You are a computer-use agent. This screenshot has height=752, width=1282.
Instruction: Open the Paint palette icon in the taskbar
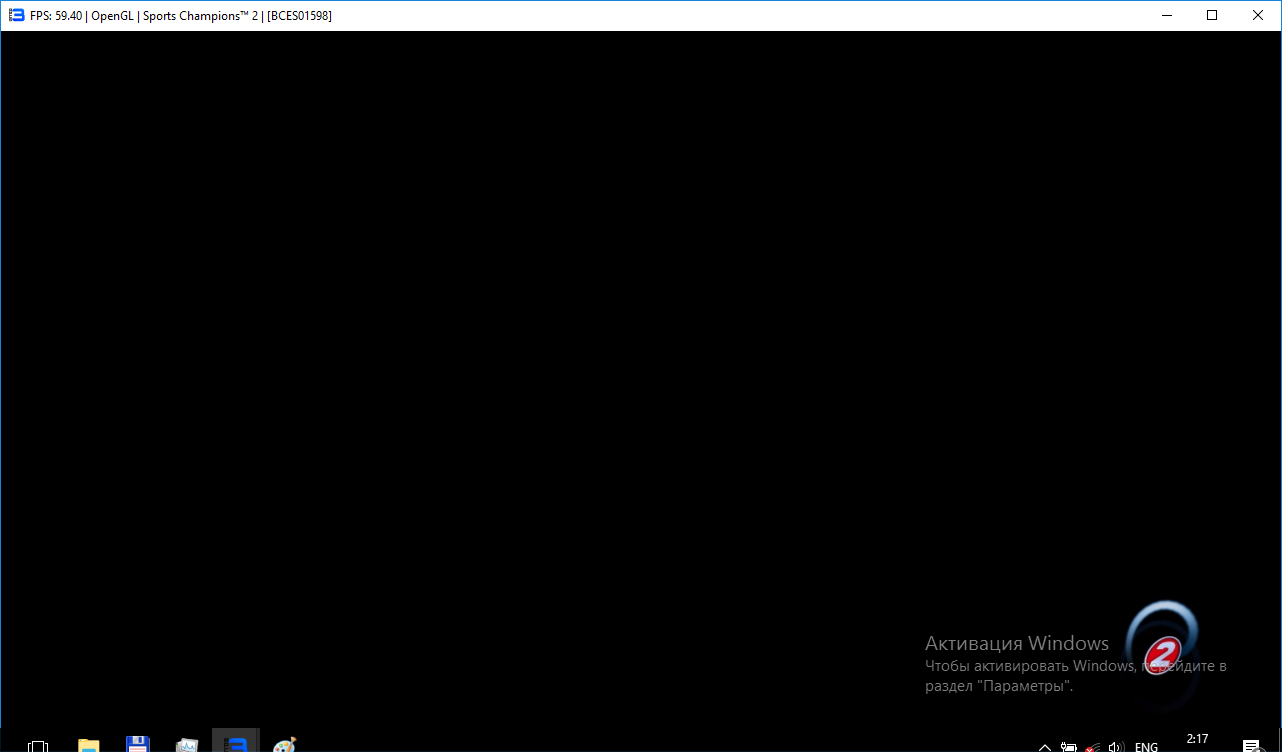[284, 745]
